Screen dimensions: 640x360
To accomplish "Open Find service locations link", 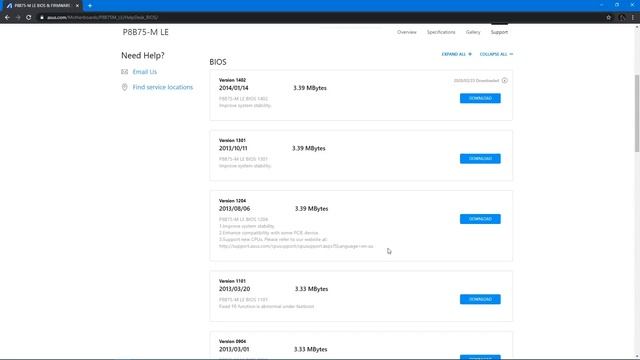I will (x=162, y=87).
